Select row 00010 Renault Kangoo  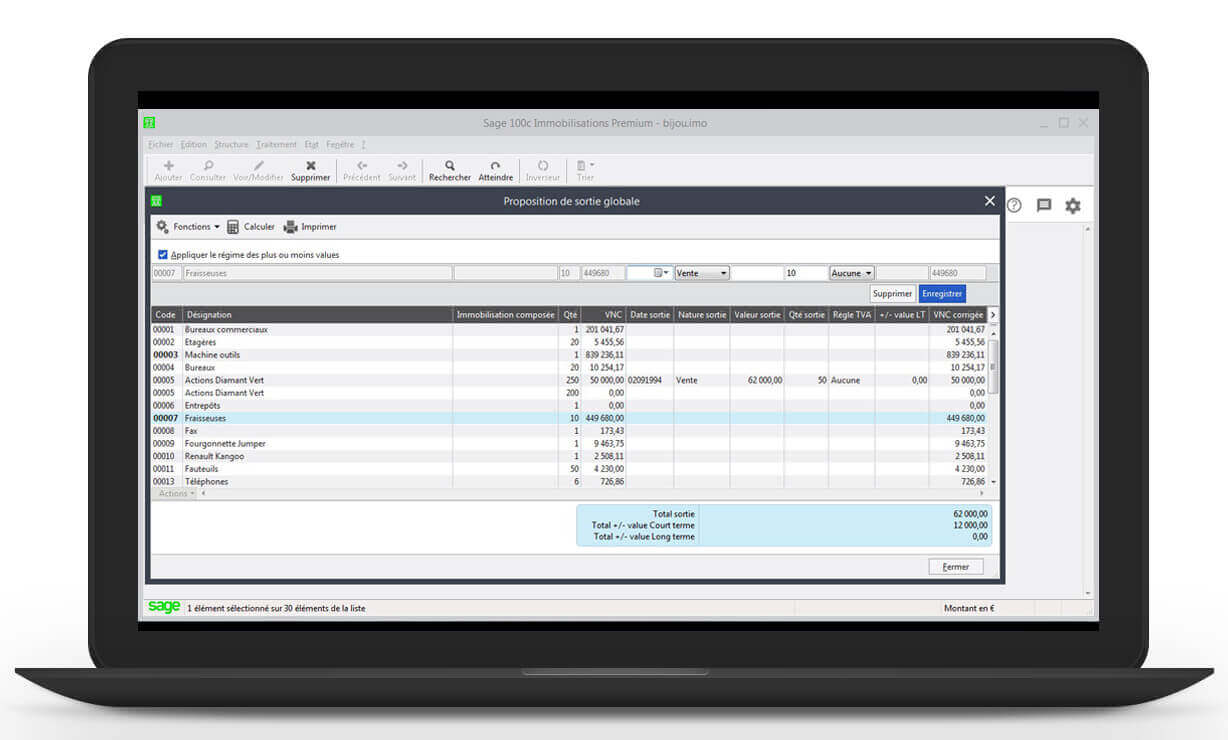tap(569, 456)
